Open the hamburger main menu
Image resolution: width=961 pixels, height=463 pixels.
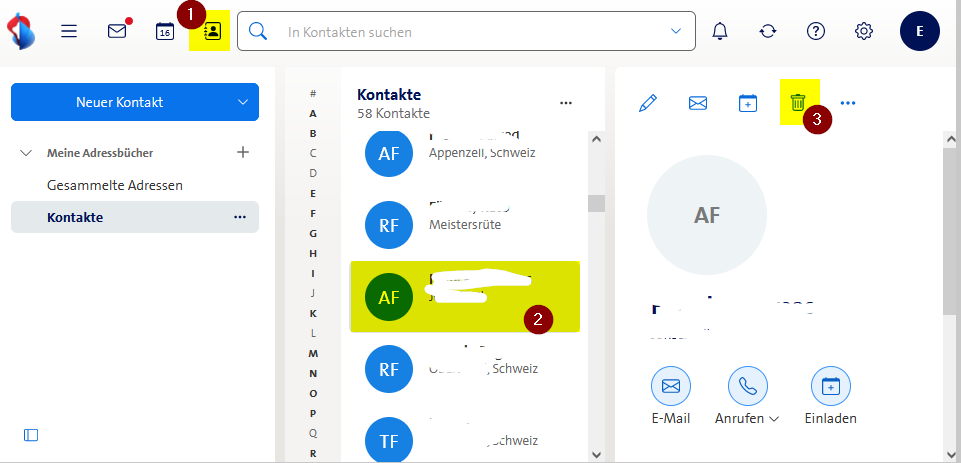[x=69, y=31]
